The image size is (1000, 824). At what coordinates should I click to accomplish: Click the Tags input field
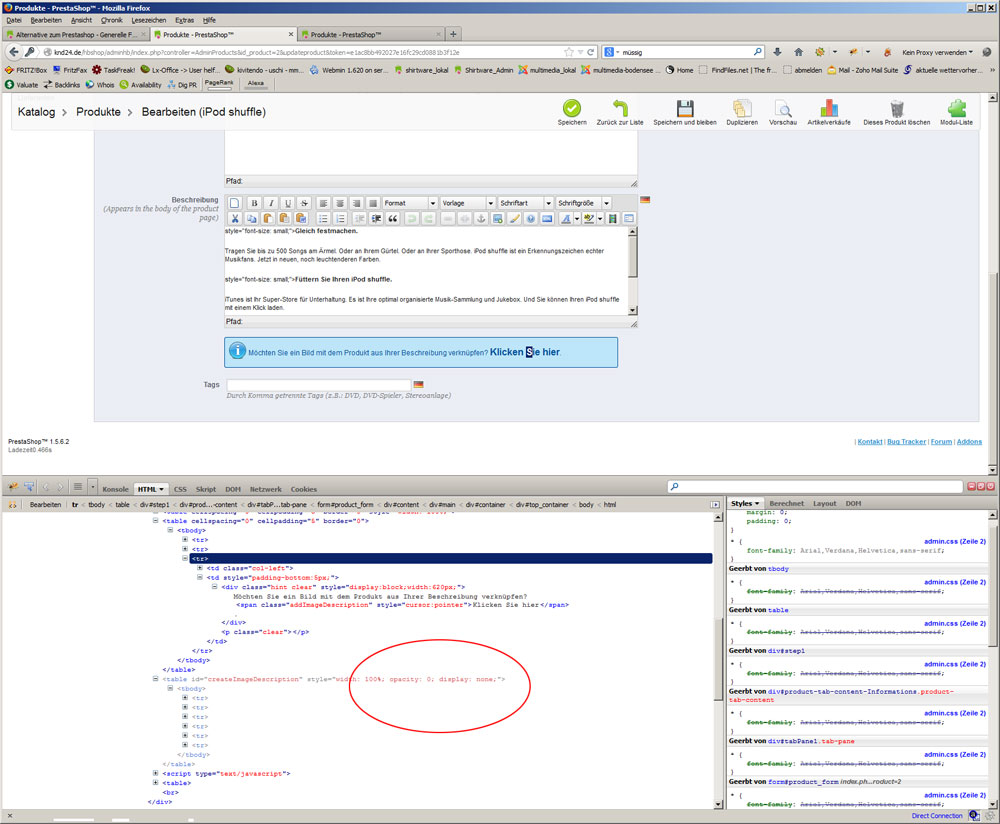click(x=318, y=385)
